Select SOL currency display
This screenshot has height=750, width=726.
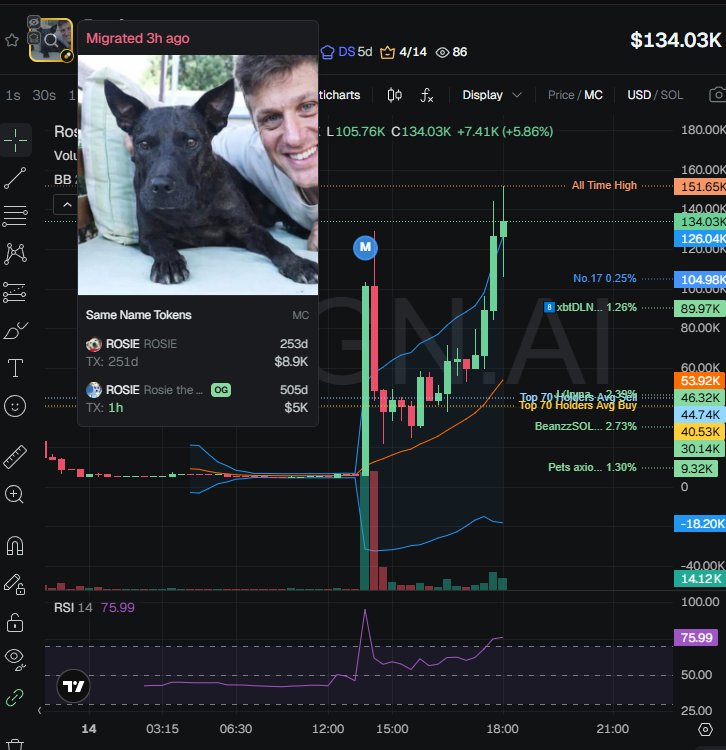tap(672, 95)
